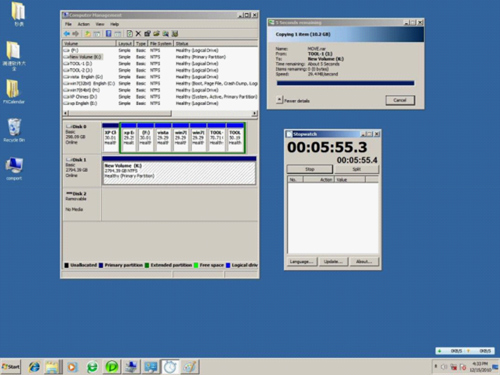Click the copy progress bar
Image resolution: width=500 pixels, height=375 pixels.
[x=346, y=83]
